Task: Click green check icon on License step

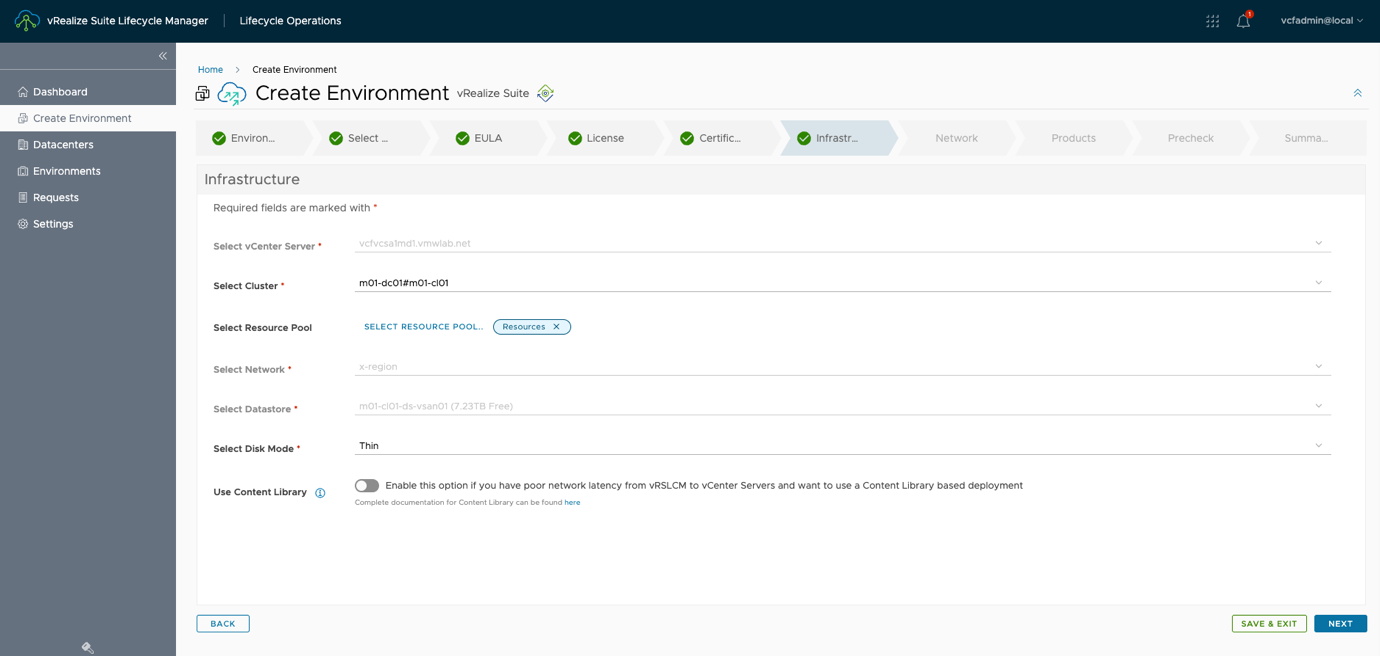Action: point(575,138)
